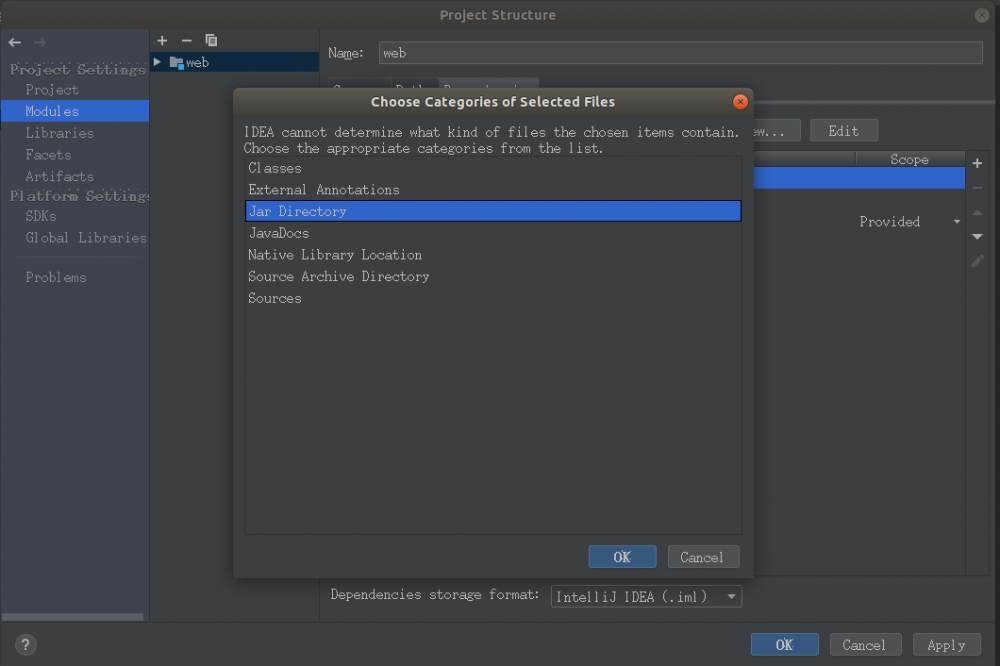Expand the web module node
Viewport: 1000px width, 666px height.
pos(156,62)
